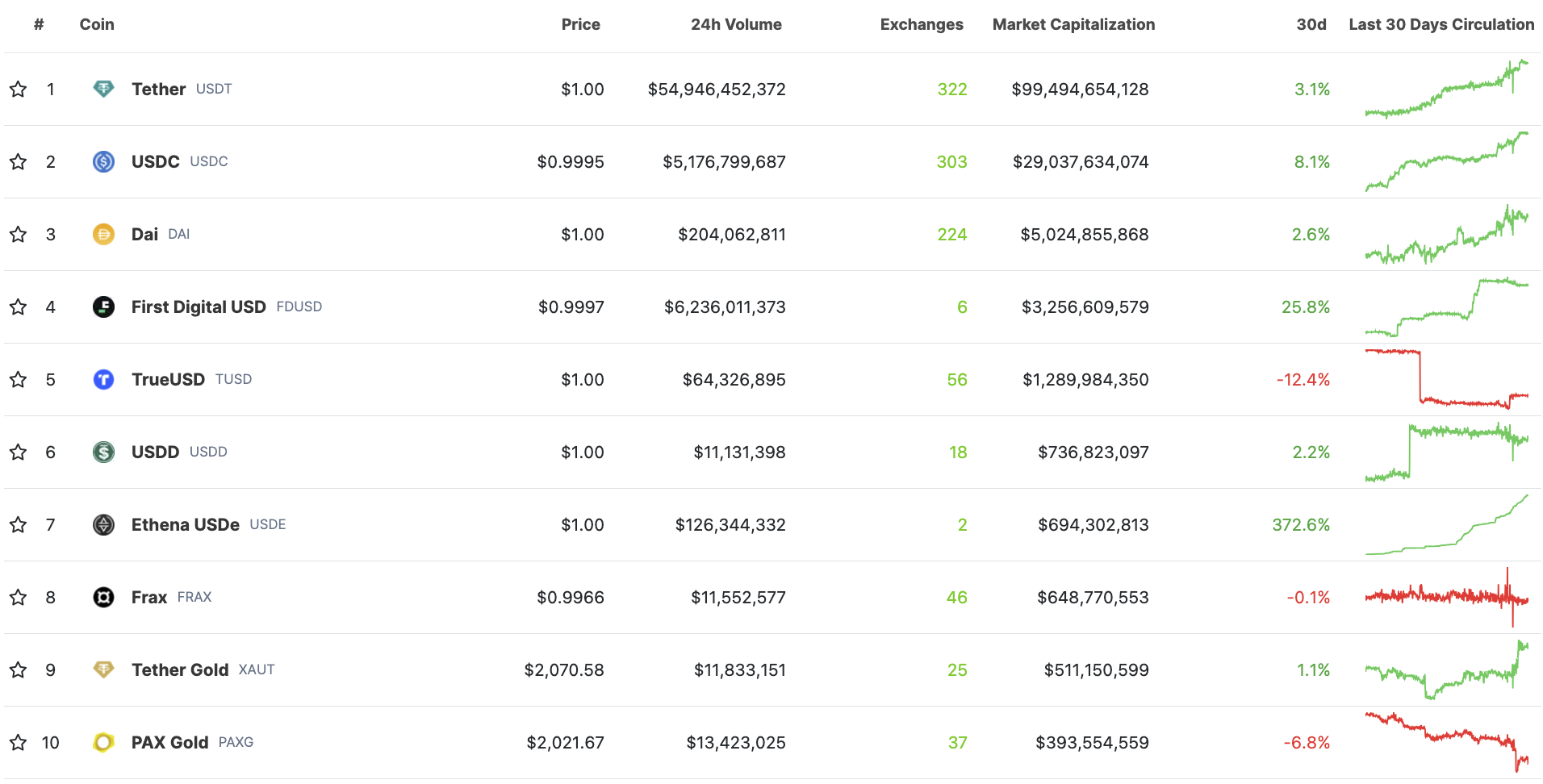
Task: Open TrueUSD's red circulation sparkline
Action: tap(1447, 379)
